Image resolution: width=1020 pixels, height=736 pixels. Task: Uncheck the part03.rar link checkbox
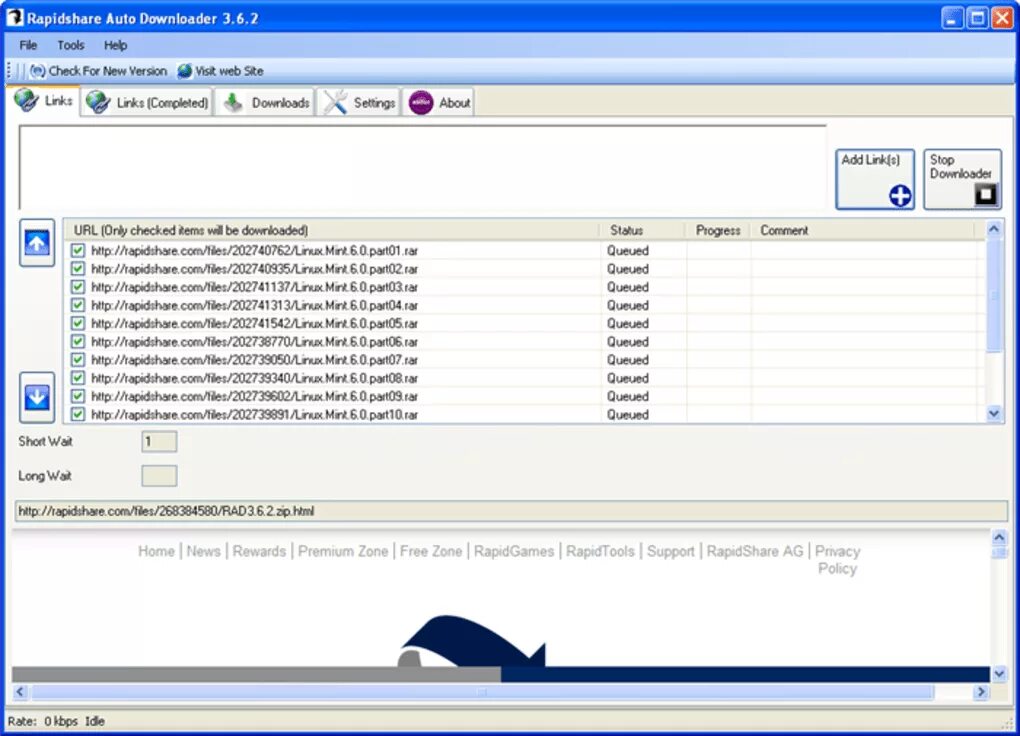point(77,287)
